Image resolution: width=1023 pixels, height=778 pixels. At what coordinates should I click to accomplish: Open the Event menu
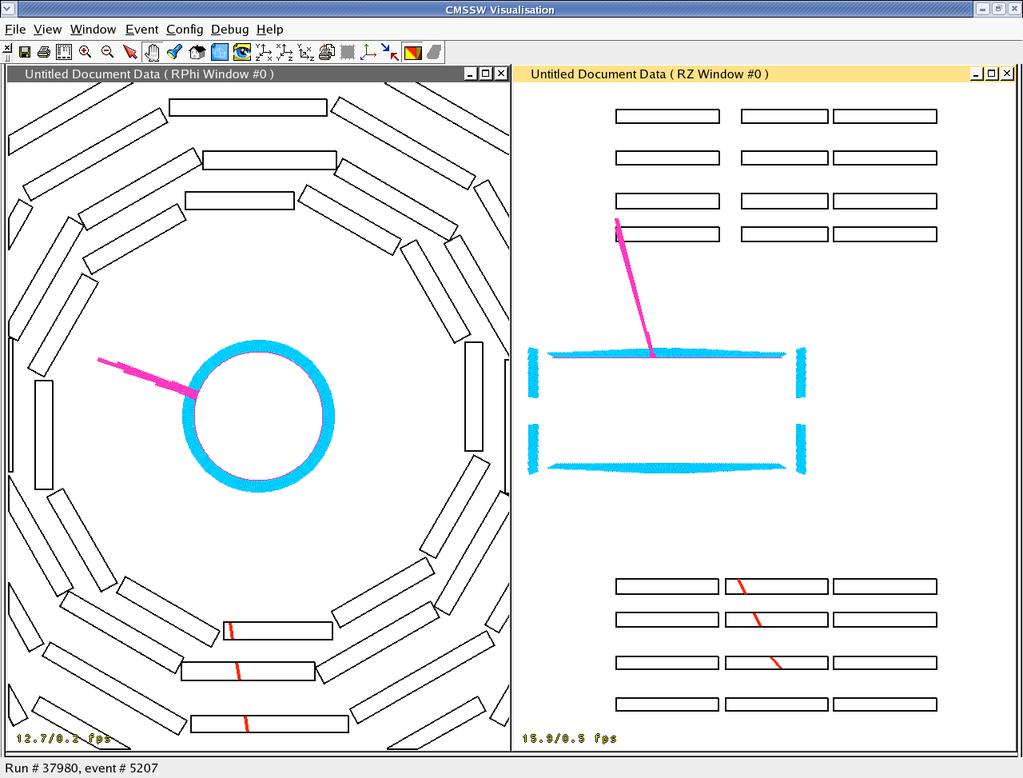click(x=142, y=29)
